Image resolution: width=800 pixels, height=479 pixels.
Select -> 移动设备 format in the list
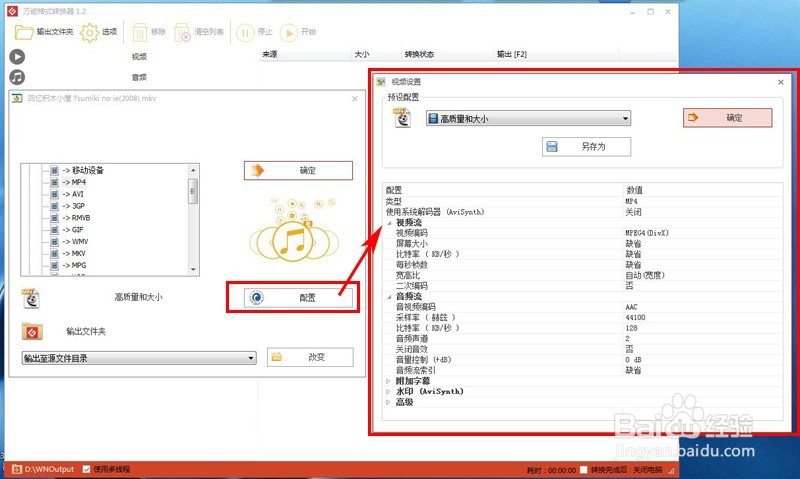[x=83, y=170]
